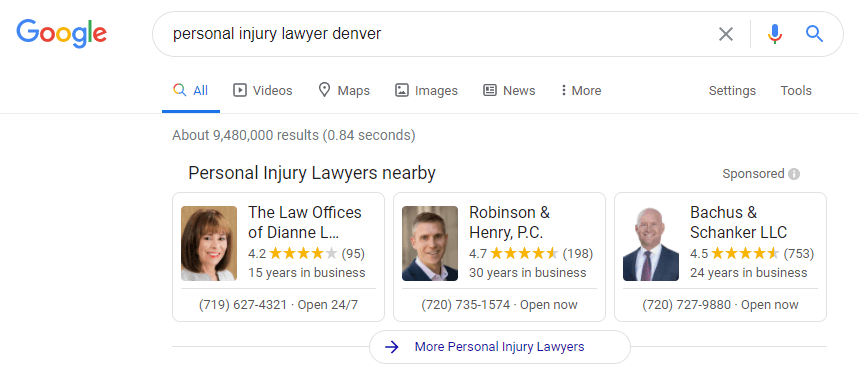This screenshot has width=858, height=375.
Task: Click the Videos play icon tab
Action: point(240,90)
